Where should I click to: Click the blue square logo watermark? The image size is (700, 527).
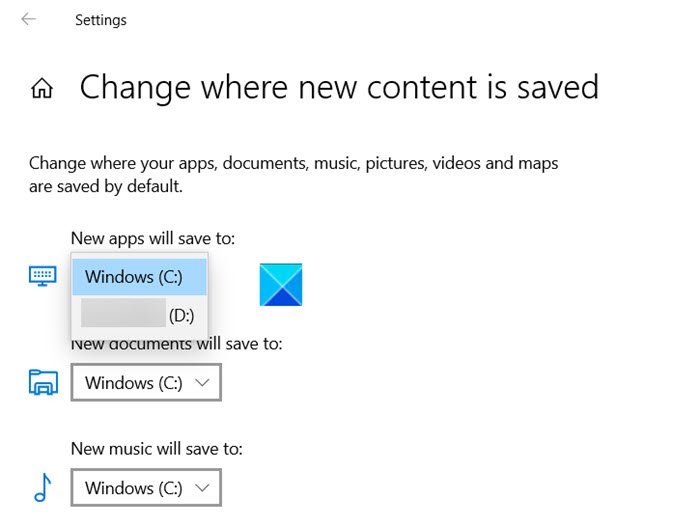[280, 285]
